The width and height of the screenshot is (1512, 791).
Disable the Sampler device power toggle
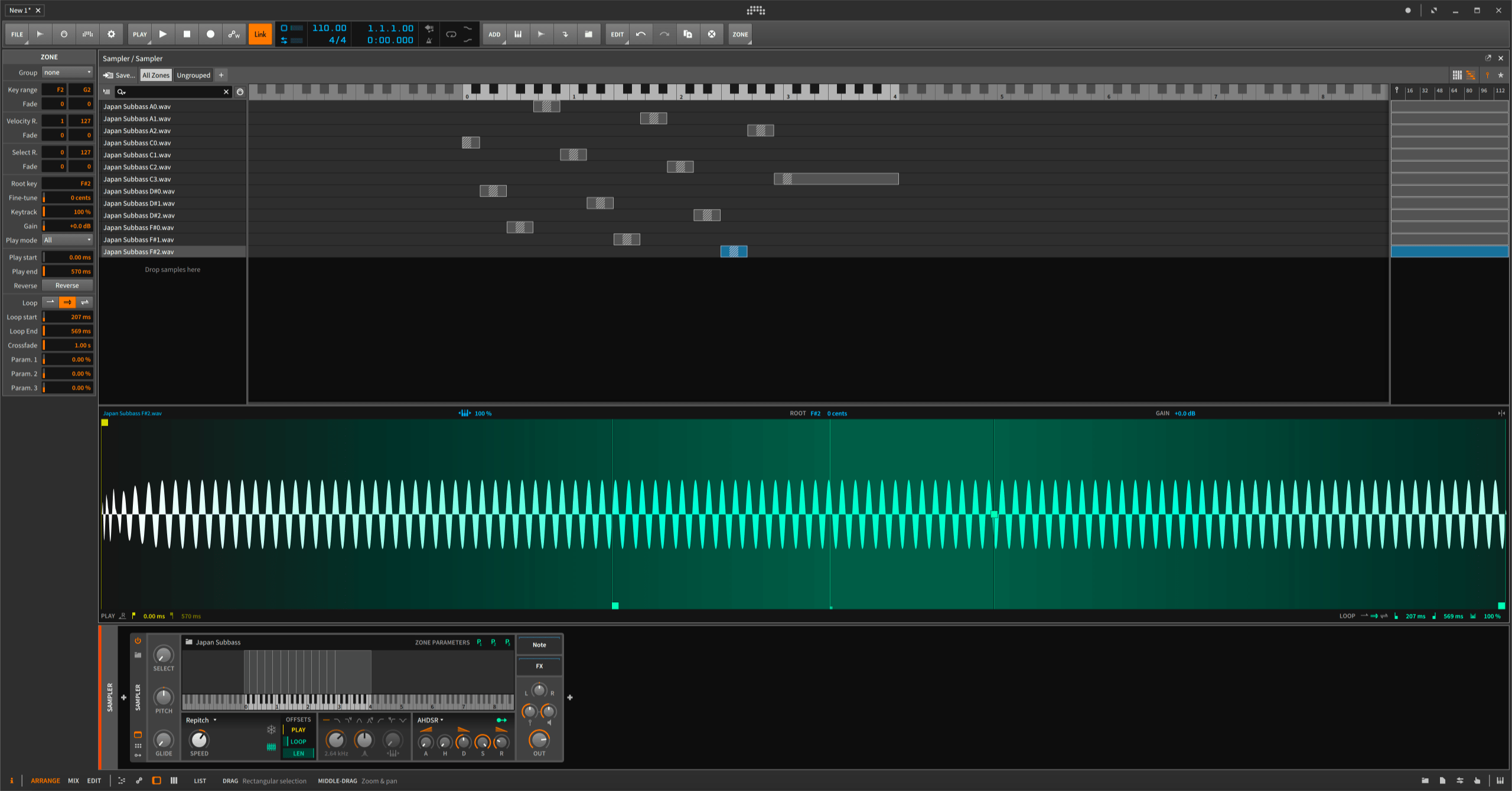138,641
